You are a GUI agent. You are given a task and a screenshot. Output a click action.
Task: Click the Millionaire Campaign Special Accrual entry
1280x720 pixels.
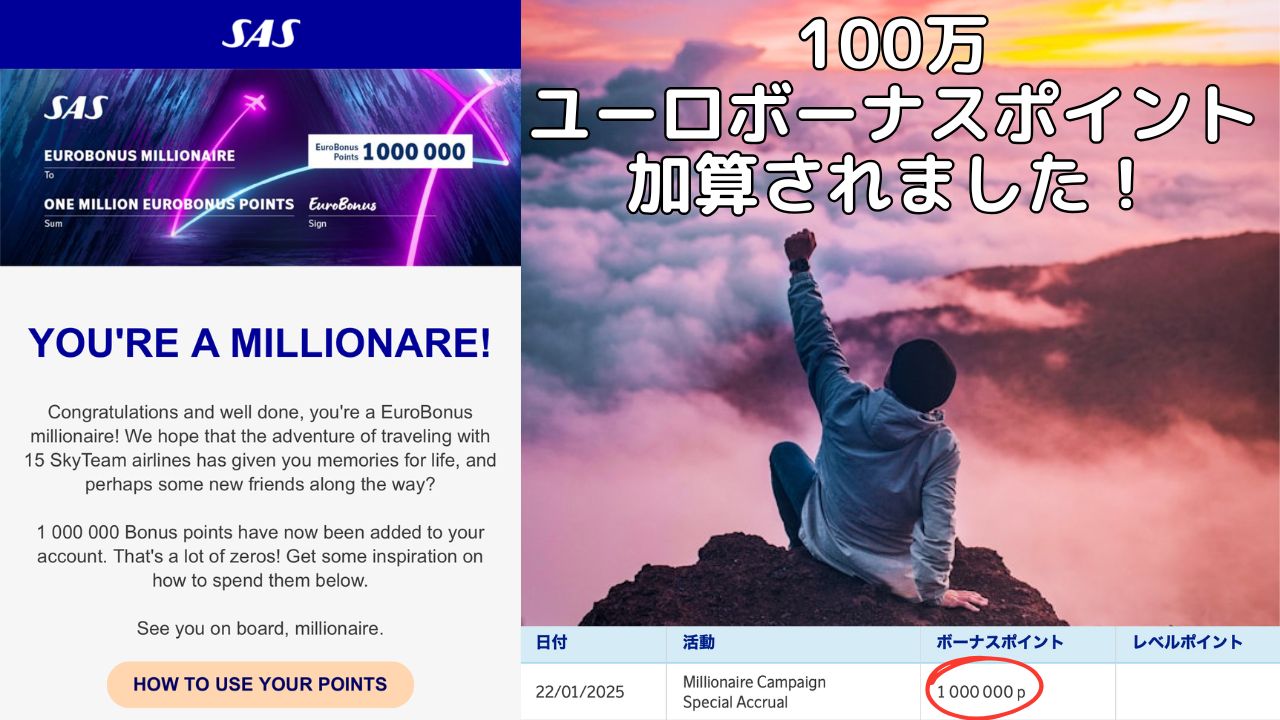(x=754, y=692)
